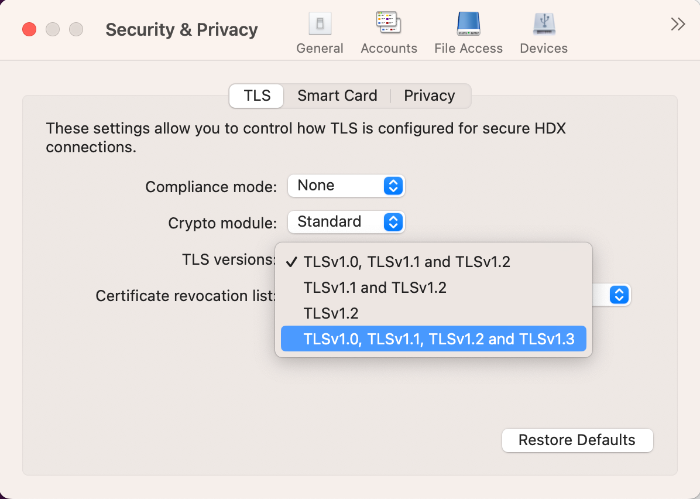Switch to the TLS tab

pyautogui.click(x=257, y=96)
